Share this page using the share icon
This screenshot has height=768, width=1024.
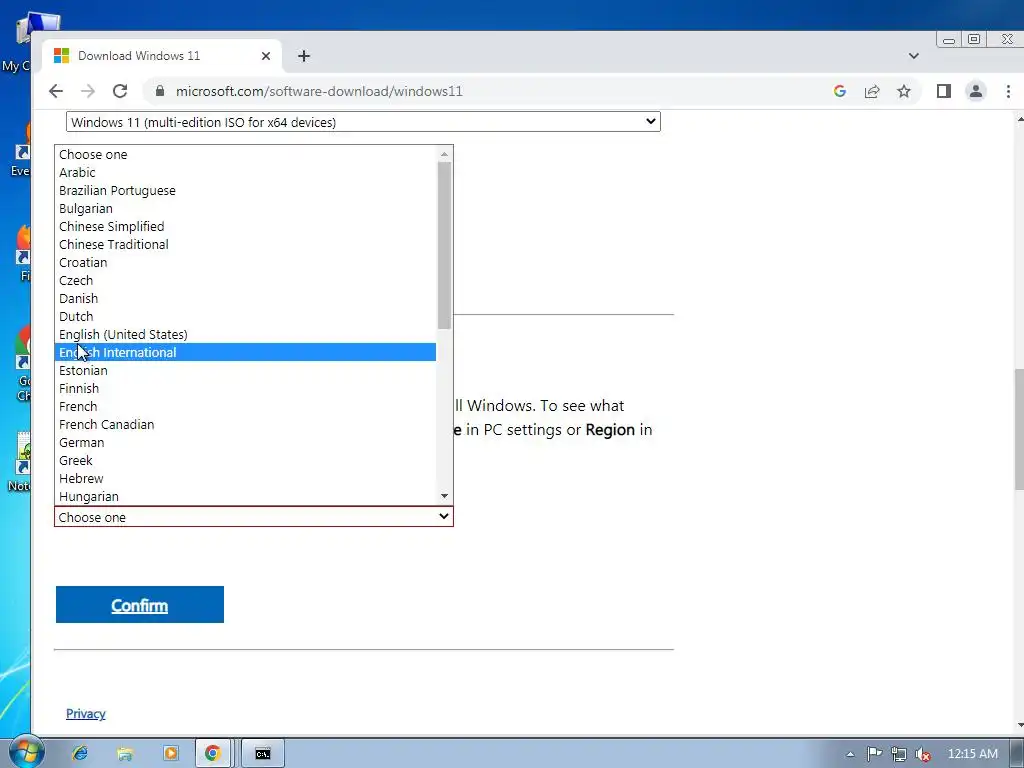tap(872, 91)
